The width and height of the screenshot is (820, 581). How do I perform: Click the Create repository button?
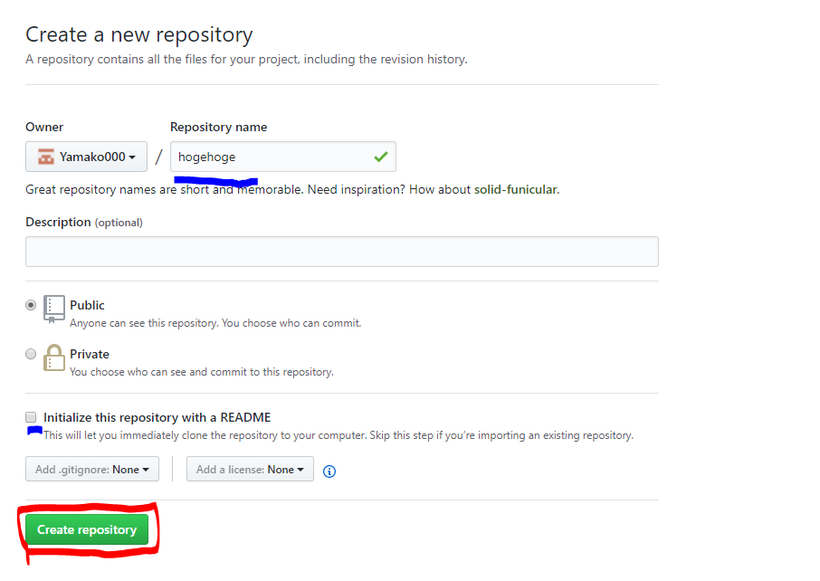(87, 530)
